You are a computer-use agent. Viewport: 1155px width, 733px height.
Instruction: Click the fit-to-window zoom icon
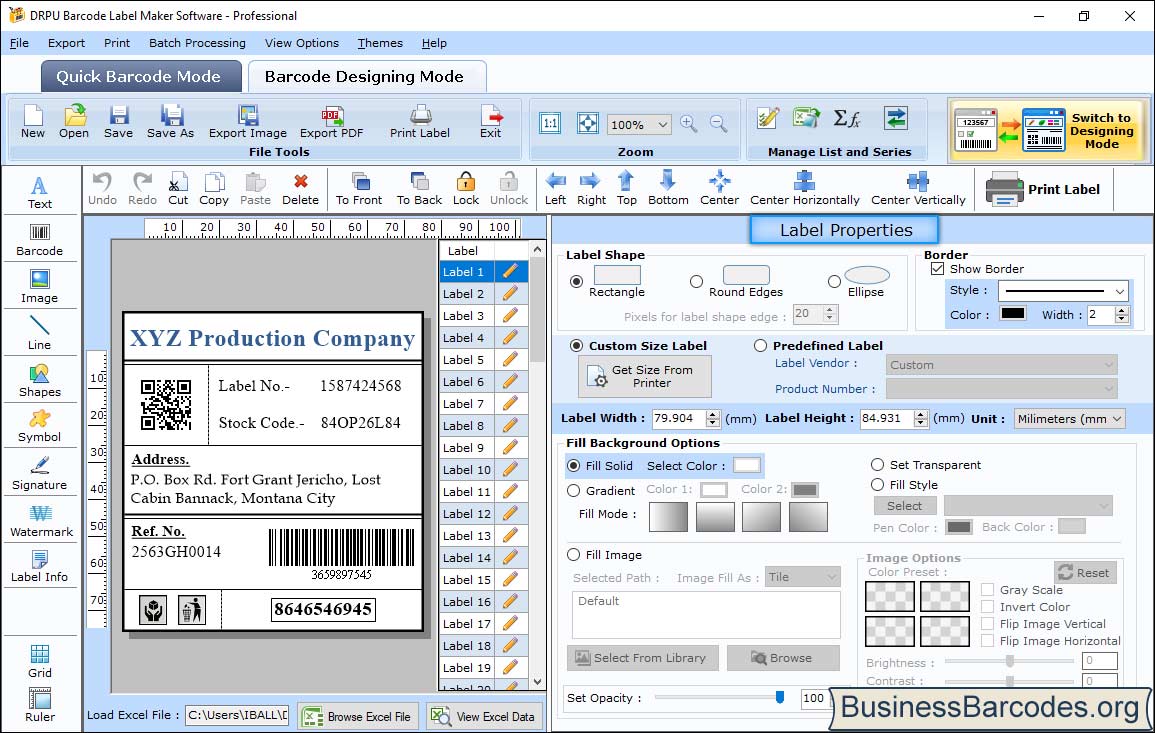click(x=588, y=123)
